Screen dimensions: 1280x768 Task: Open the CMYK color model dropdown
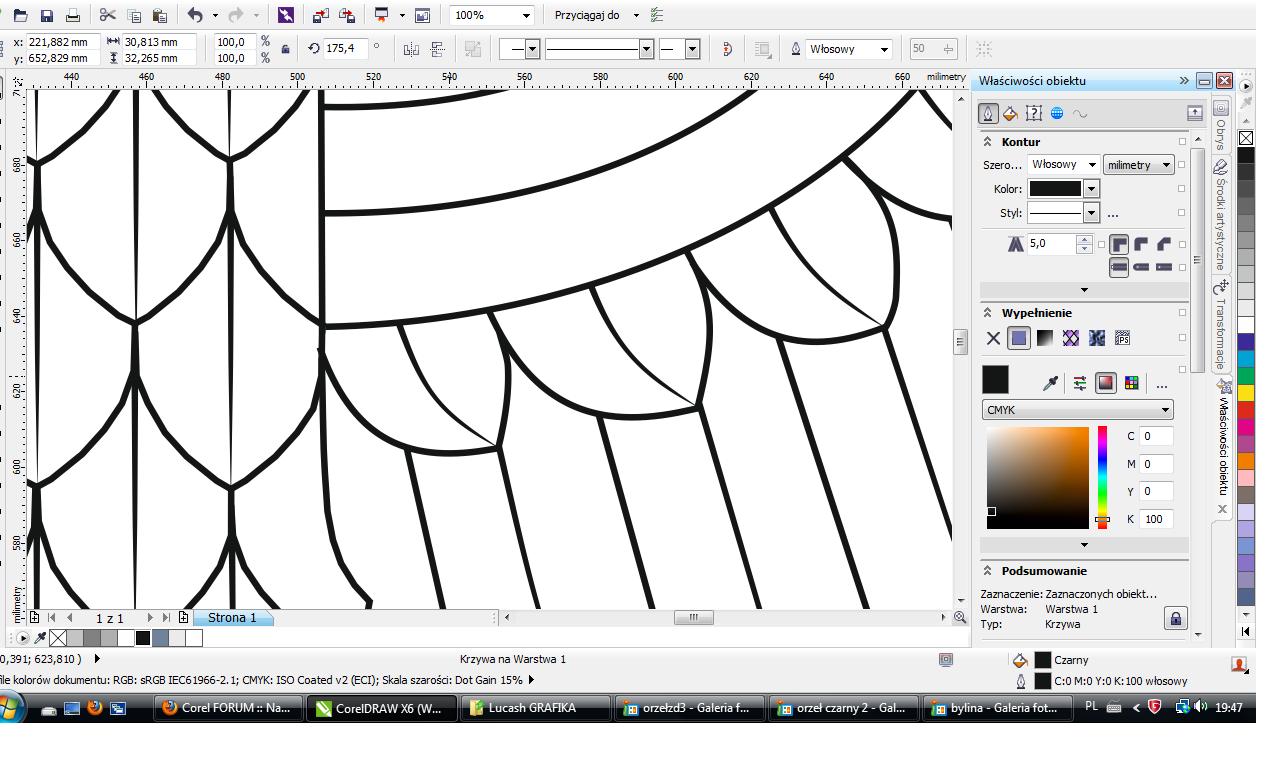pyautogui.click(x=1077, y=410)
